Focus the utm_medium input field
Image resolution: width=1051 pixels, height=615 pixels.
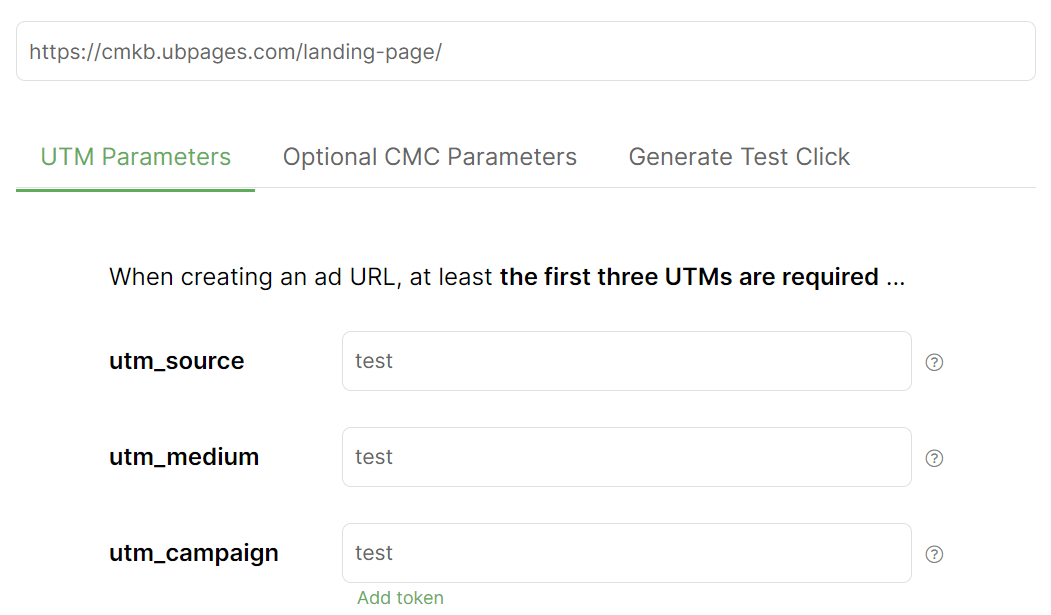(x=626, y=457)
